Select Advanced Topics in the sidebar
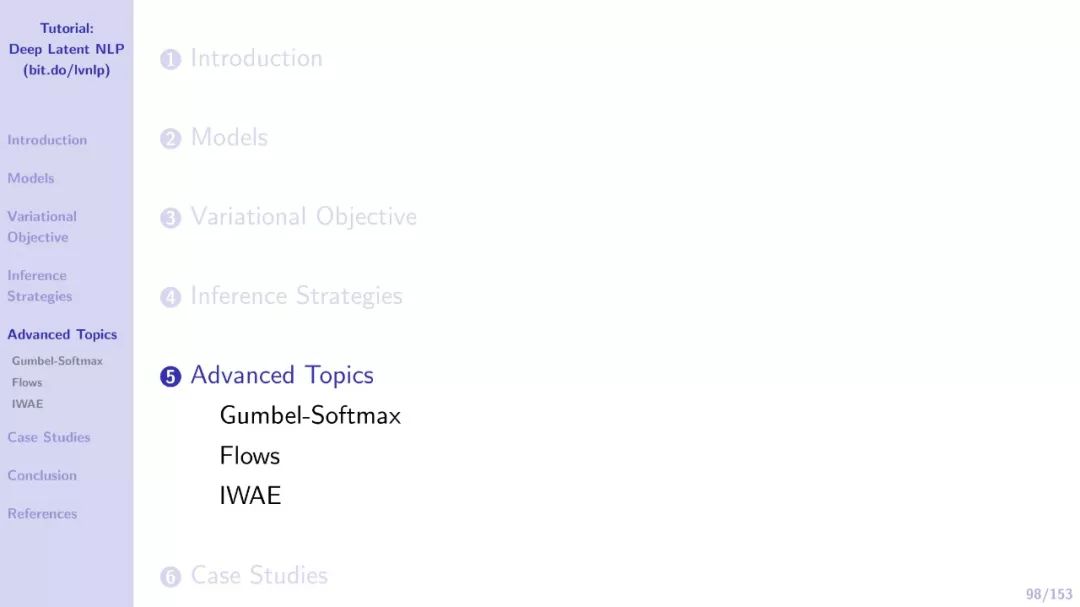1080x607 pixels. coord(62,334)
